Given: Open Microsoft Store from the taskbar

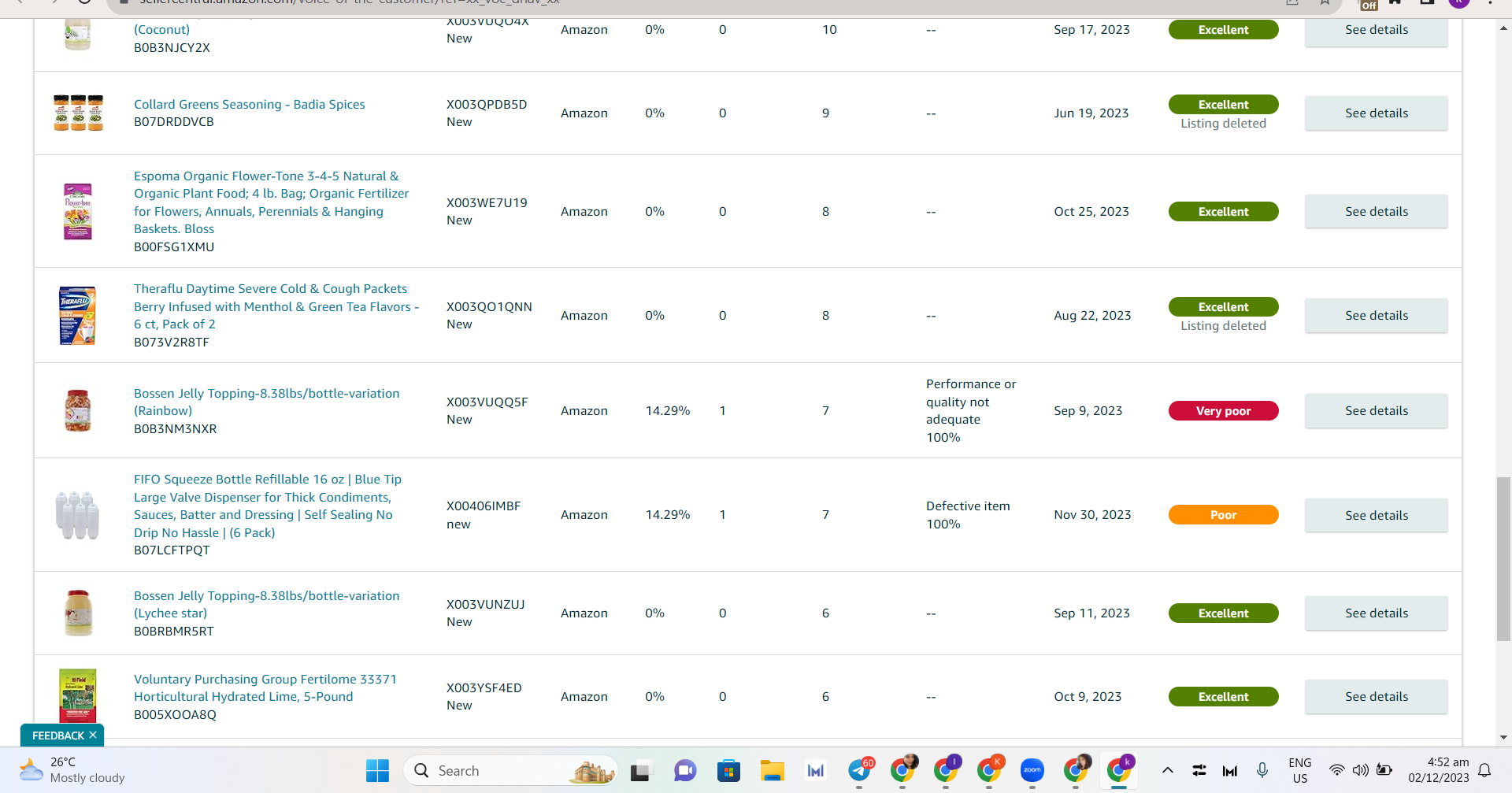Looking at the screenshot, I should tap(728, 770).
